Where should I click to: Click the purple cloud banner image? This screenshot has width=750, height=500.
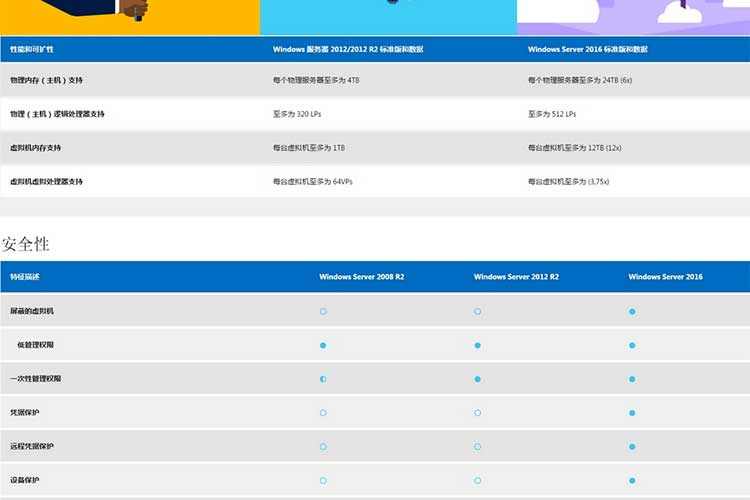tap(633, 16)
